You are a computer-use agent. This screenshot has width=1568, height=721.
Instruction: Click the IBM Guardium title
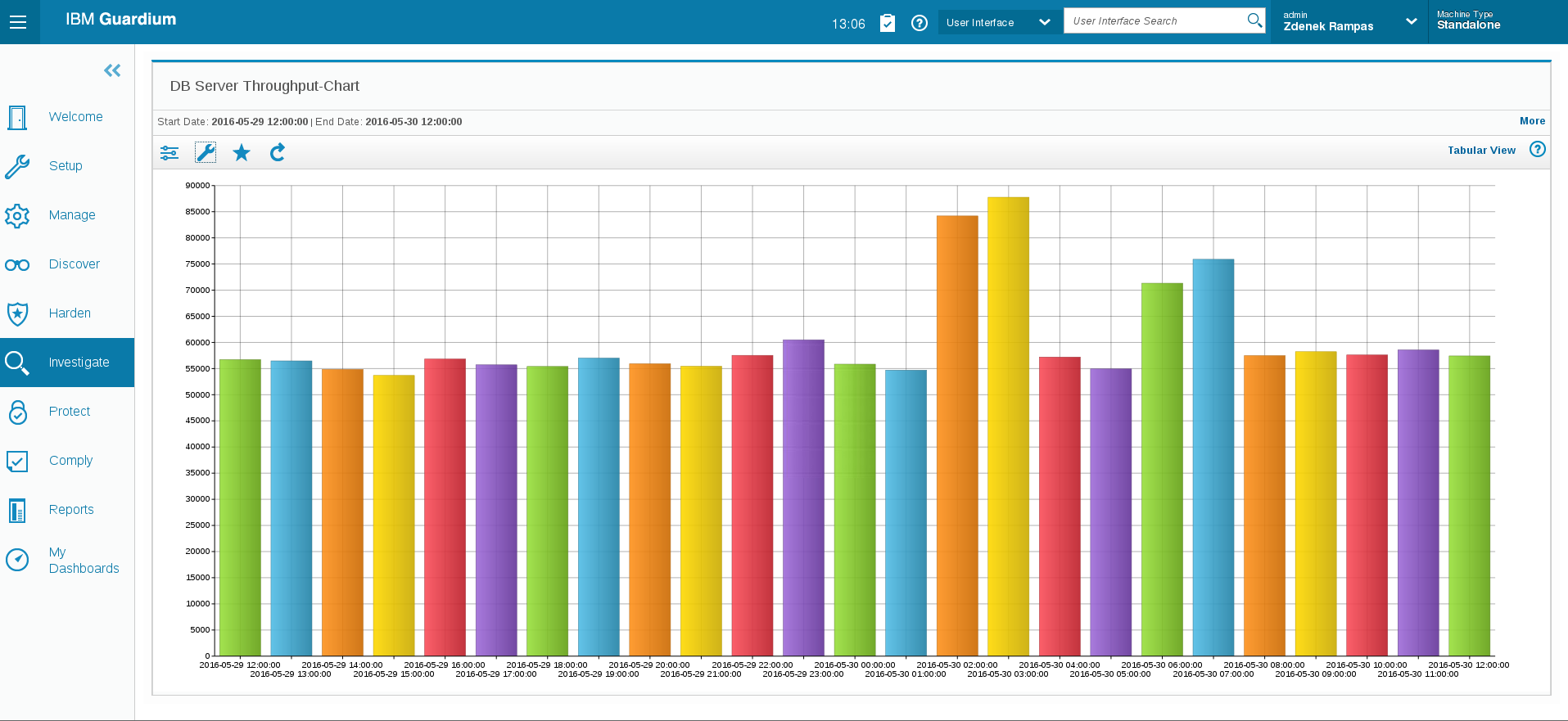click(x=121, y=20)
